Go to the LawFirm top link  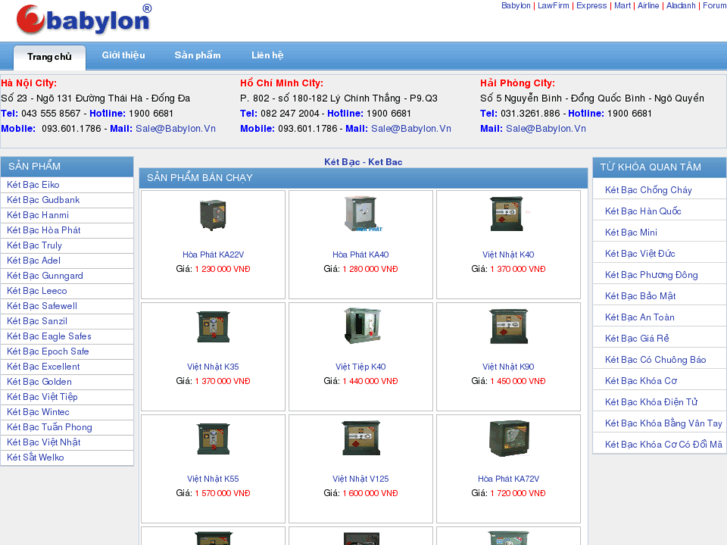pos(553,6)
